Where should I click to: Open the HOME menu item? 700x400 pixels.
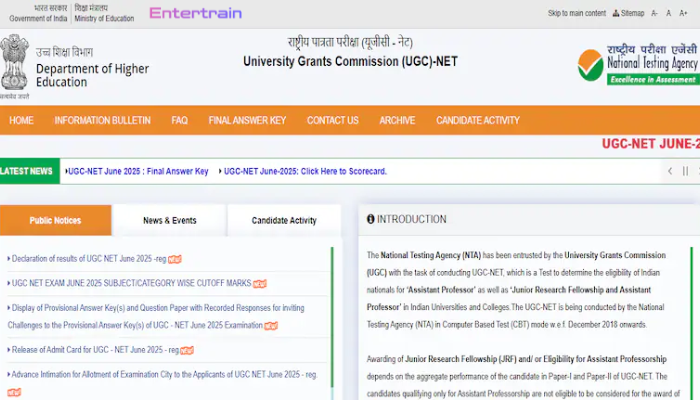pos(21,120)
